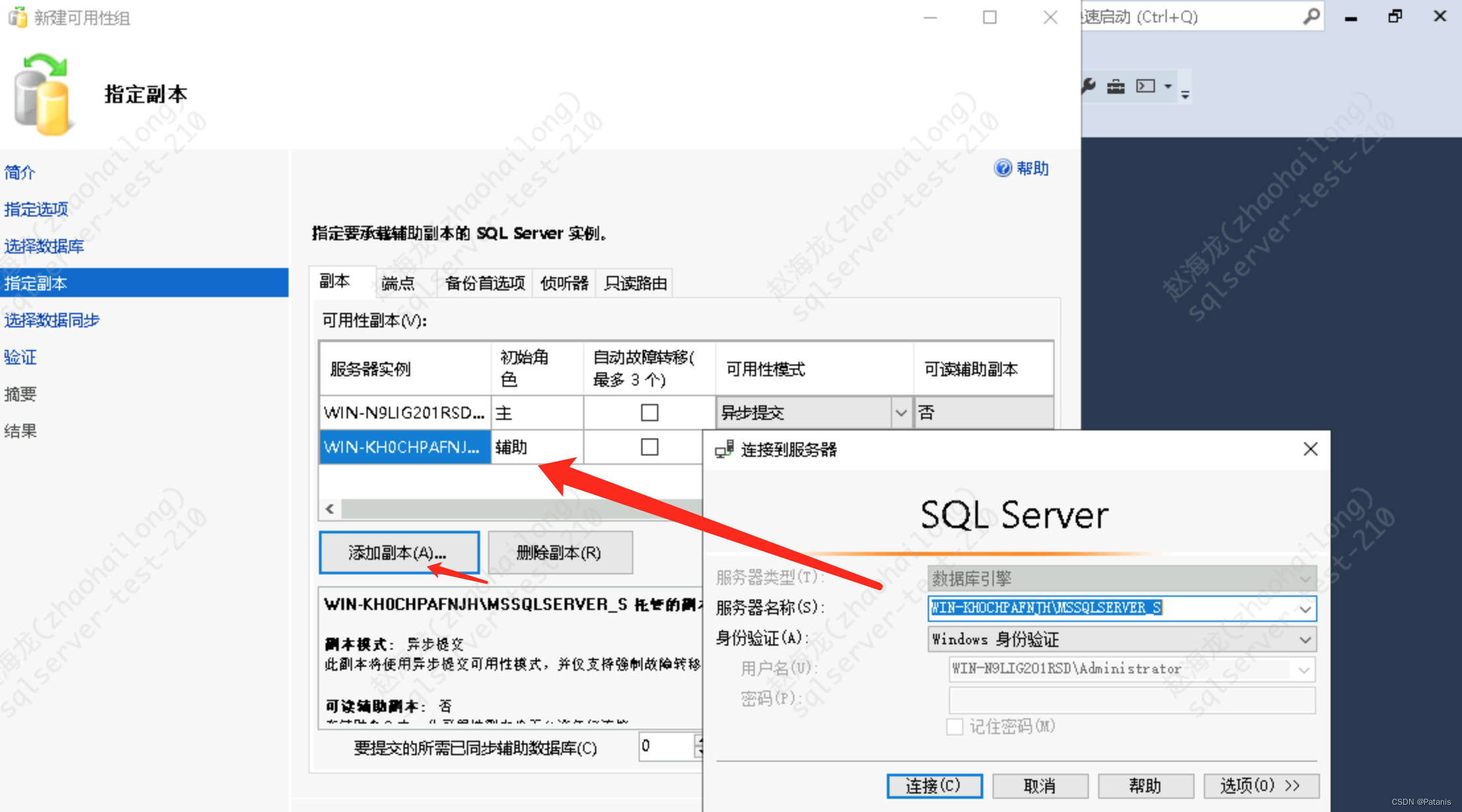The width and height of the screenshot is (1462, 812).
Task: Close the Connect to Server dialog
Action: [x=1311, y=449]
